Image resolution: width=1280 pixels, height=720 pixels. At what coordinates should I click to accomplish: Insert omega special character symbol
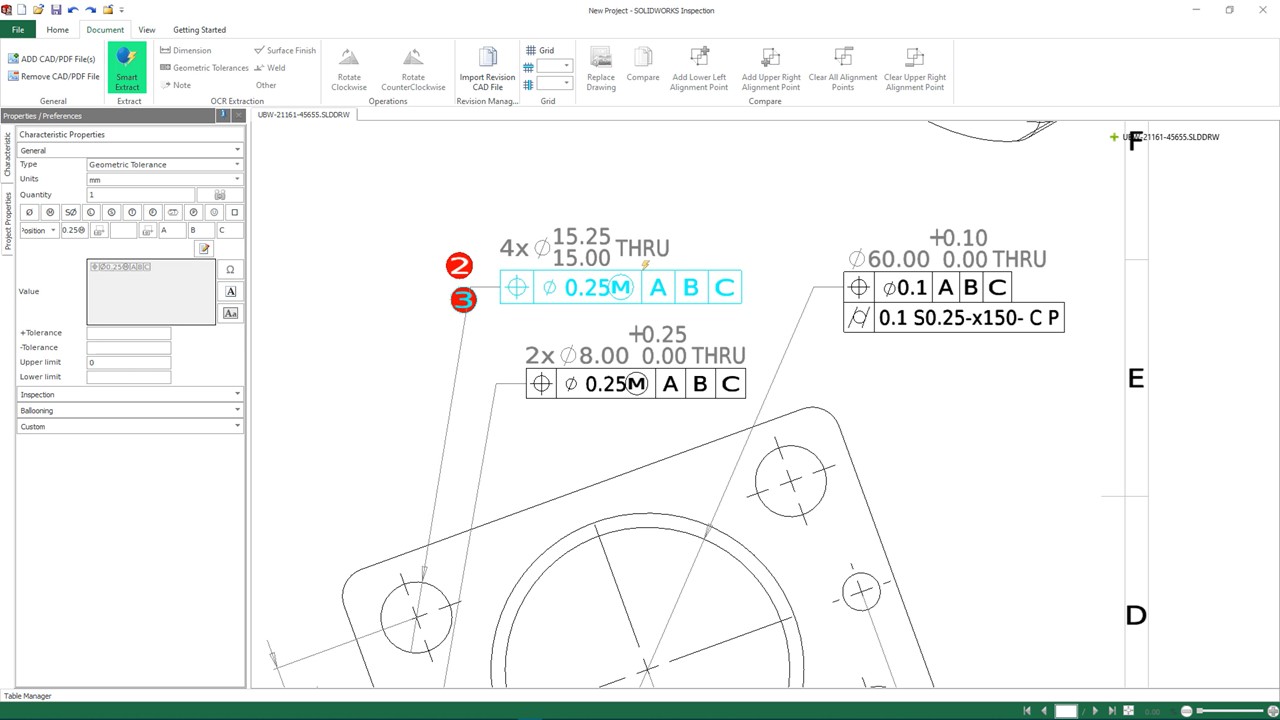230,269
